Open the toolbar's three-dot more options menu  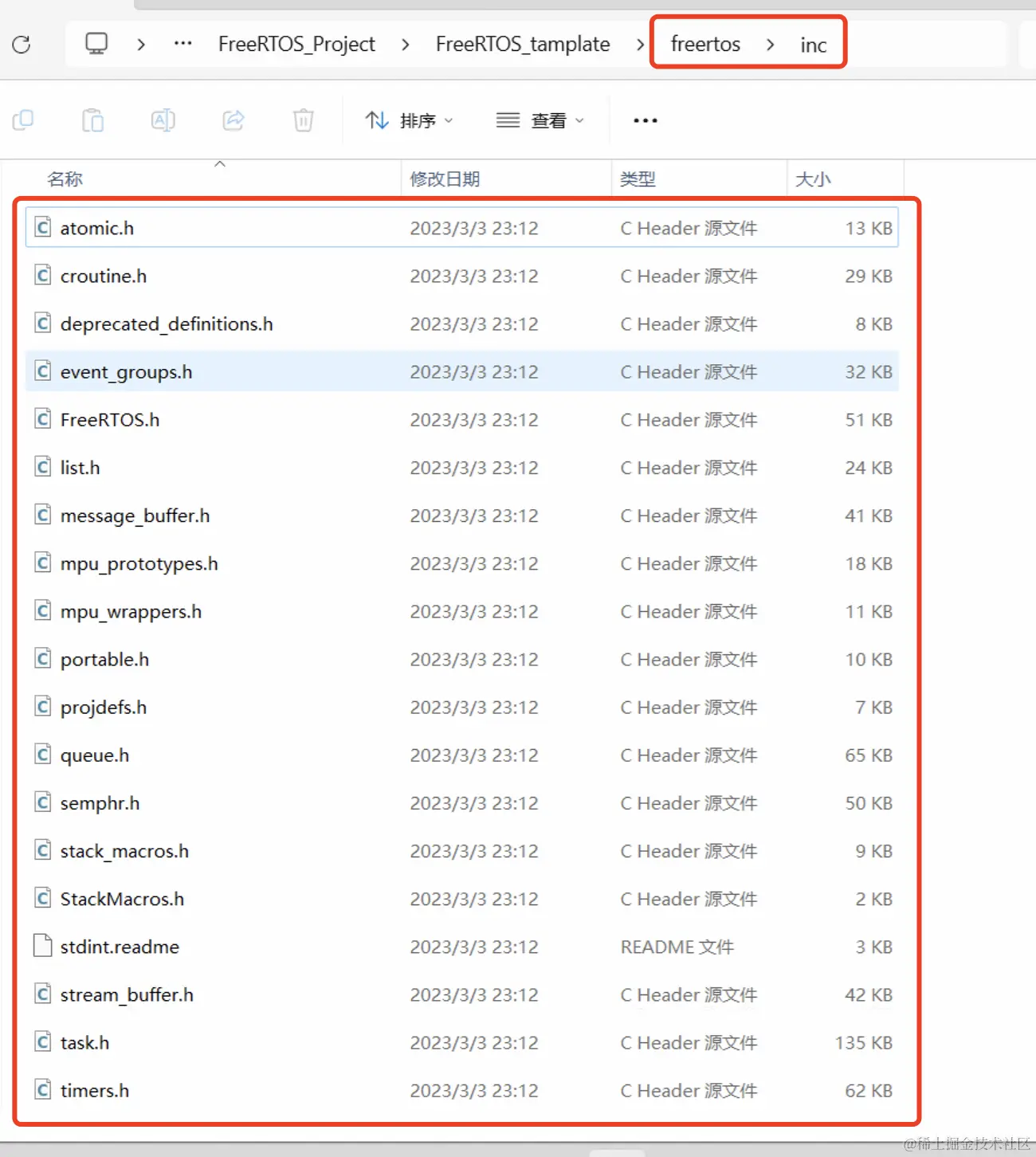(x=646, y=120)
